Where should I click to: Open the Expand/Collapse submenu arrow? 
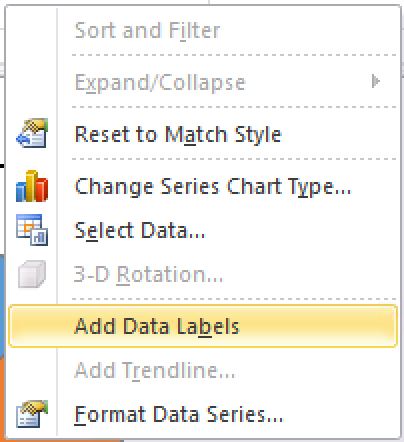tap(376, 81)
